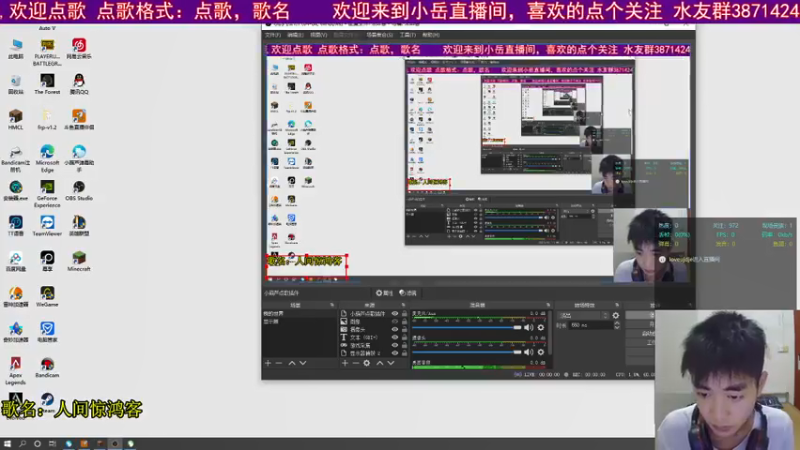The height and width of the screenshot is (450, 800).
Task: Click the source Properties button in OBS
Action: tap(384, 293)
